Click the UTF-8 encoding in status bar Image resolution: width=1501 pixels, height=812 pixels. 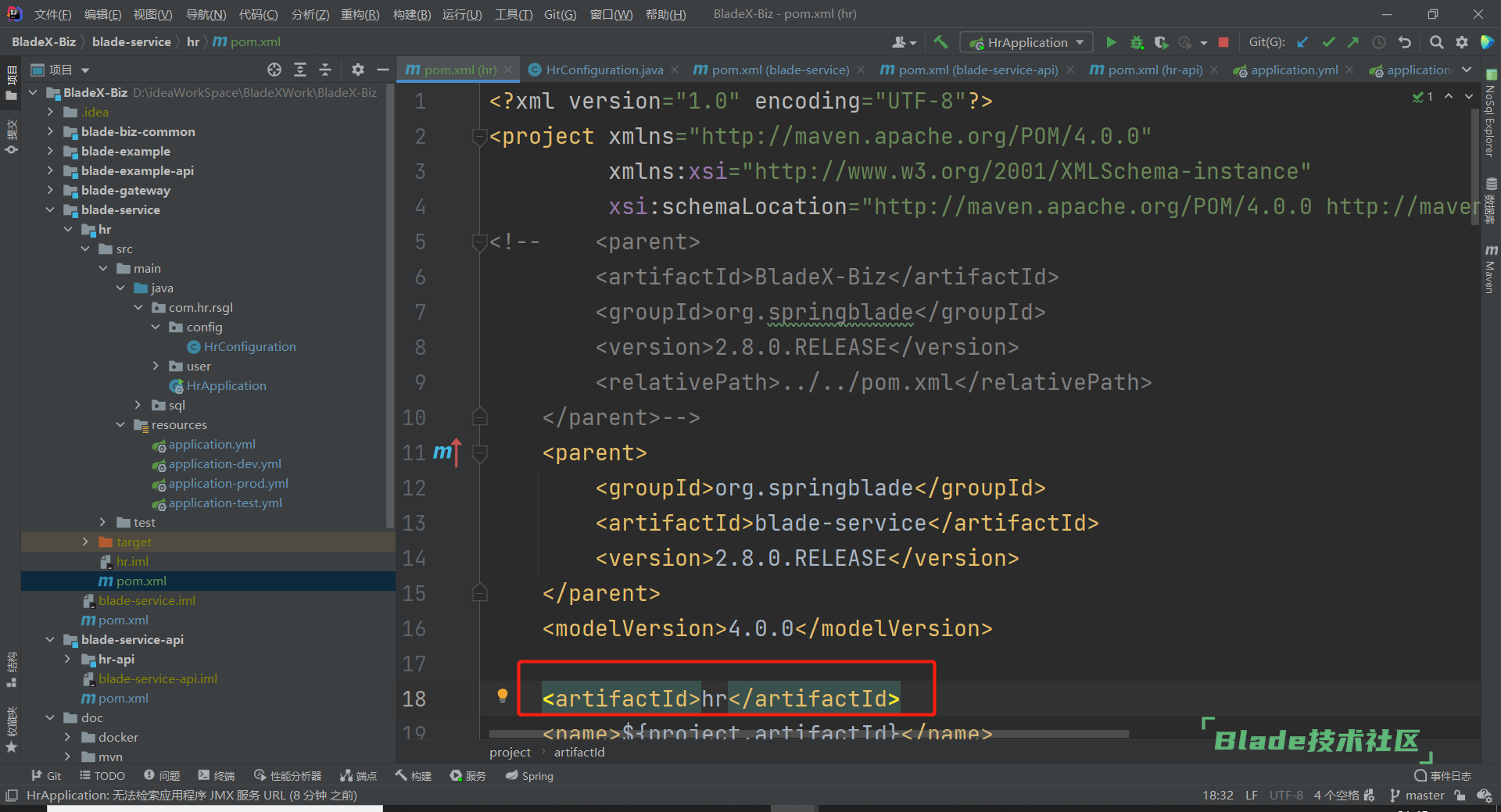[x=1286, y=795]
